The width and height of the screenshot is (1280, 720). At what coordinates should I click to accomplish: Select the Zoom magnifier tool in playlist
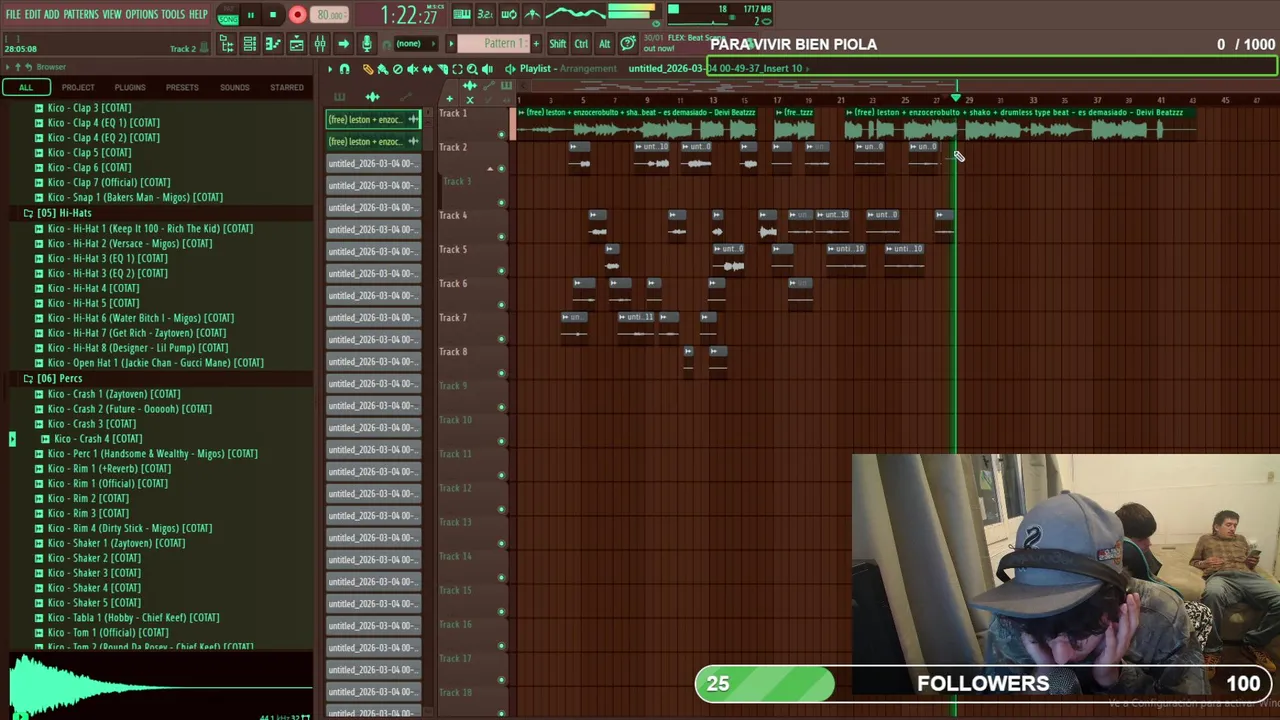pyautogui.click(x=472, y=69)
